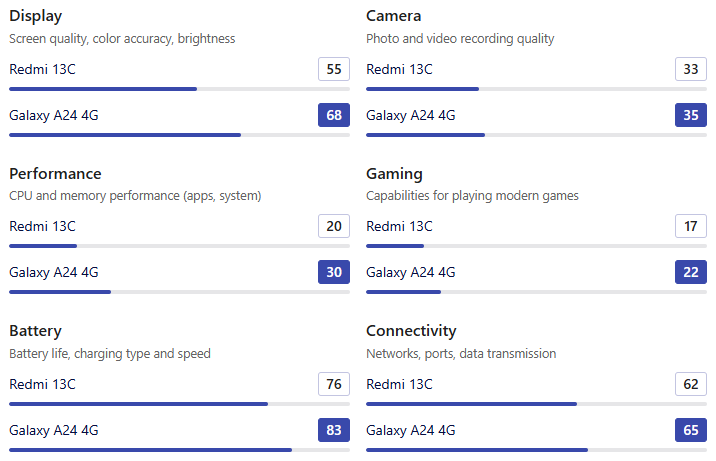Click Redmi 13C Display progress bar

(179, 89)
